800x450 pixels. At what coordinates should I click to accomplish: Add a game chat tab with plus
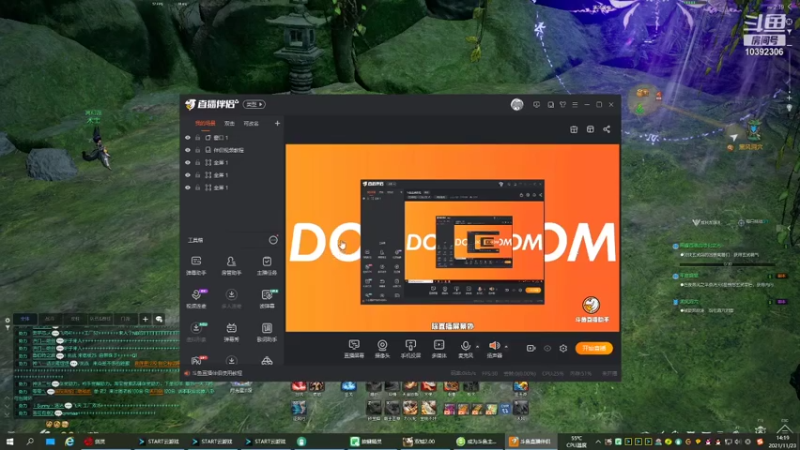tap(145, 319)
